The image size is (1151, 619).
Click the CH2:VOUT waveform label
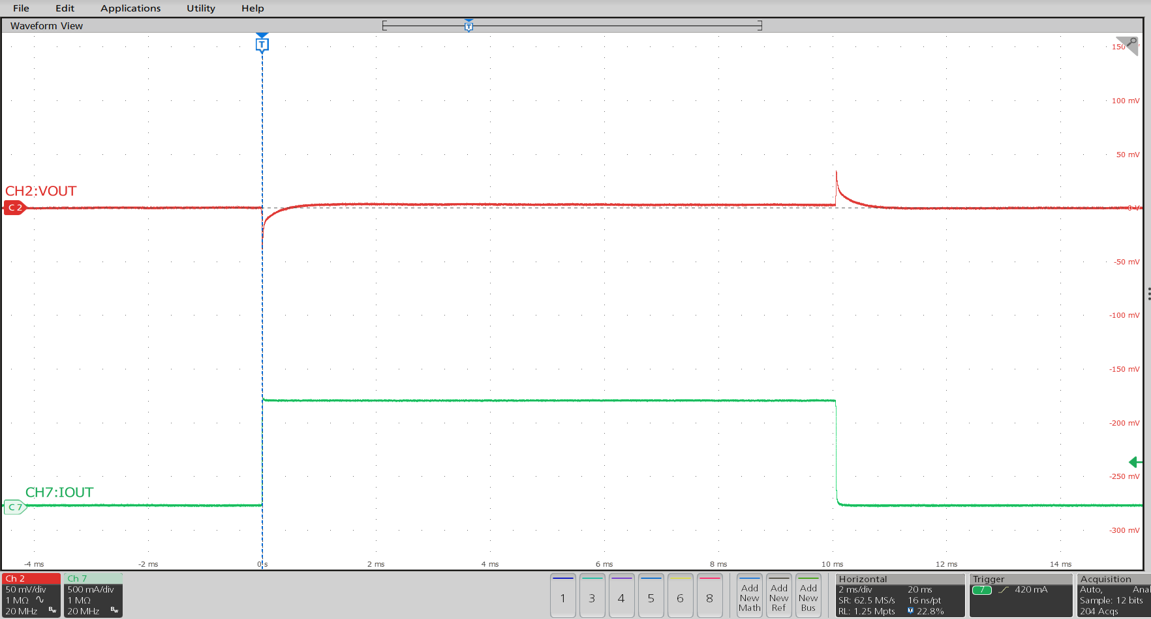[x=40, y=191]
